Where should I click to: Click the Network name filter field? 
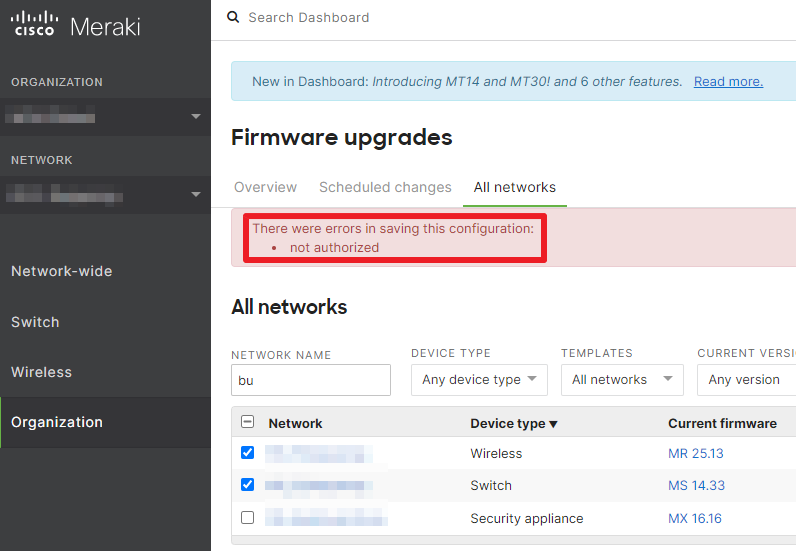310,380
